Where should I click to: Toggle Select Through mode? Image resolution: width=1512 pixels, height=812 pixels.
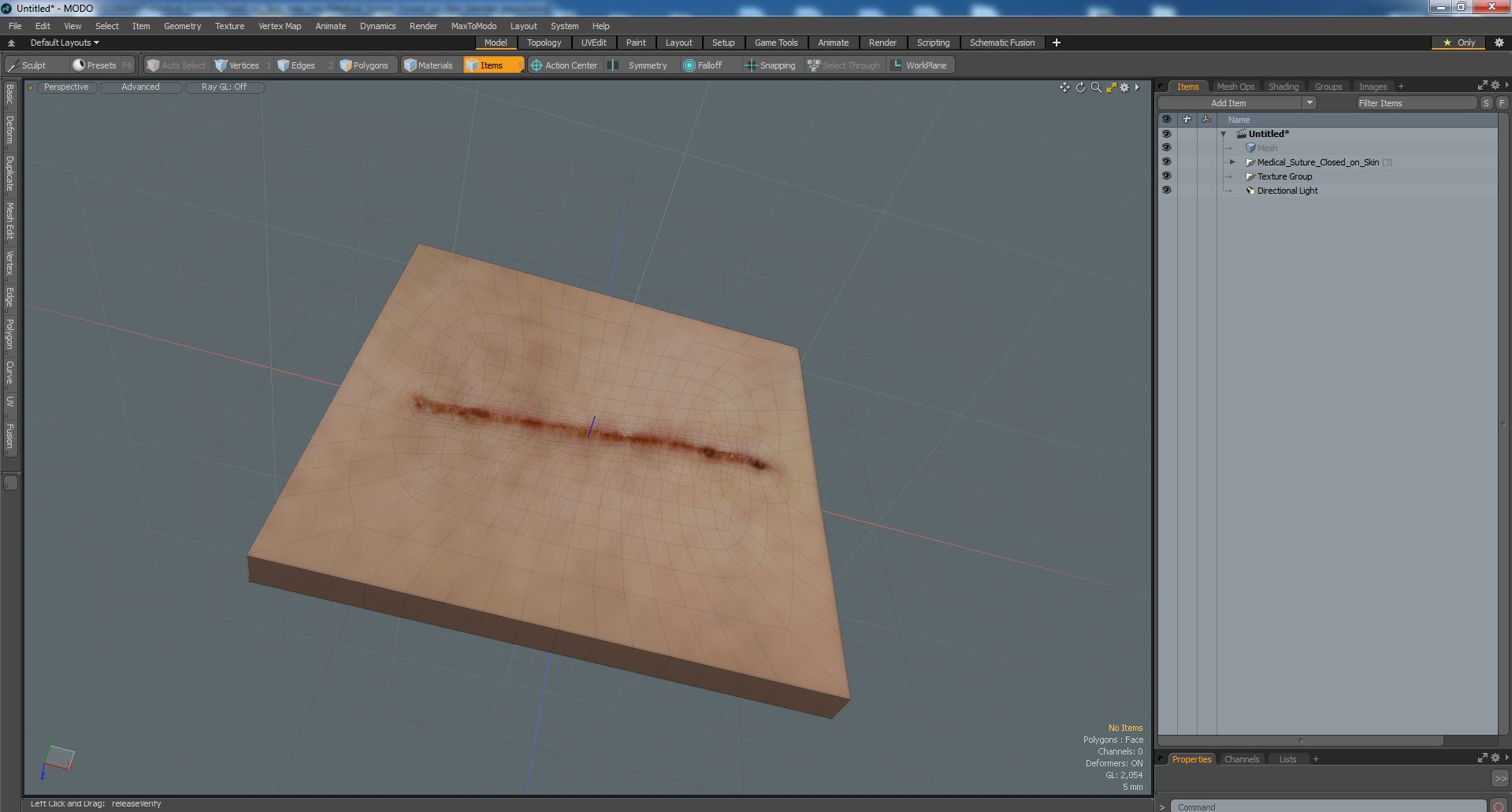pos(844,65)
